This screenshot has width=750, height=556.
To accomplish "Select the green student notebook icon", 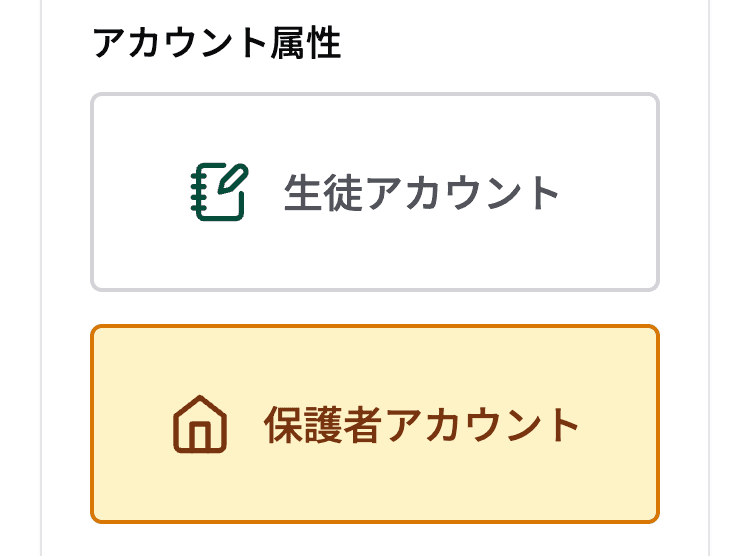I will [x=218, y=192].
